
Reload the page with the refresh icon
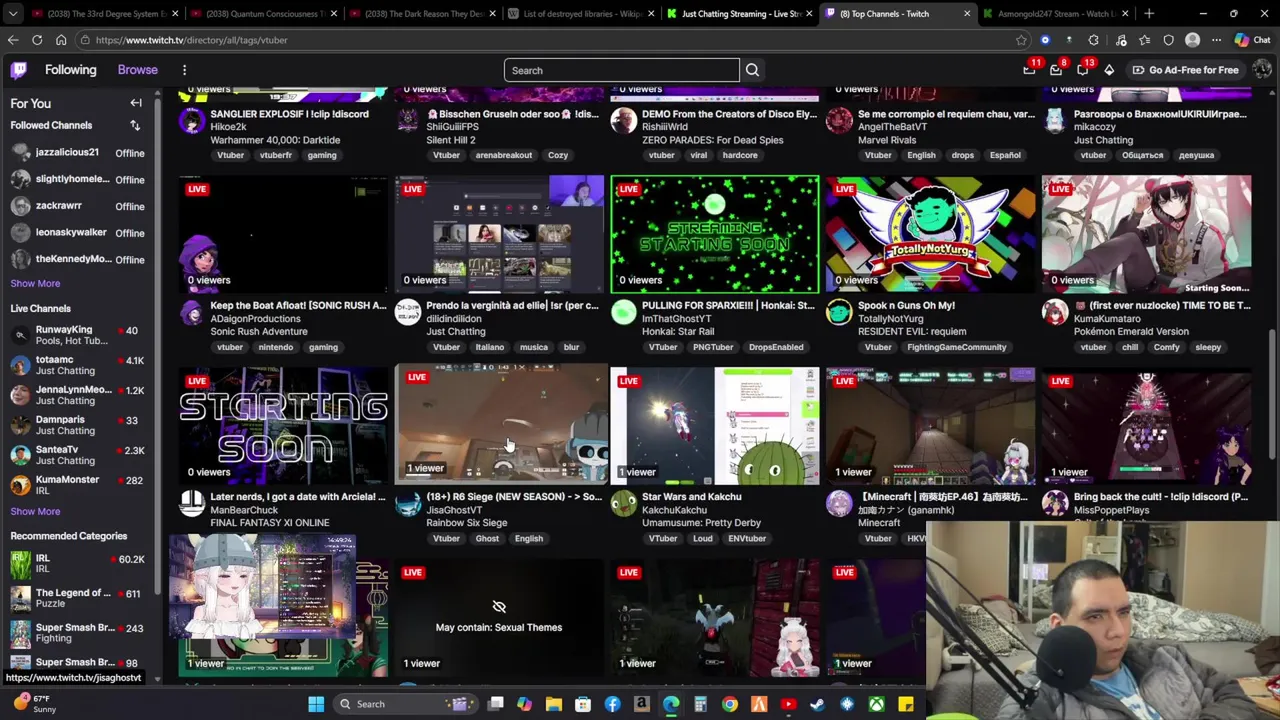point(37,40)
